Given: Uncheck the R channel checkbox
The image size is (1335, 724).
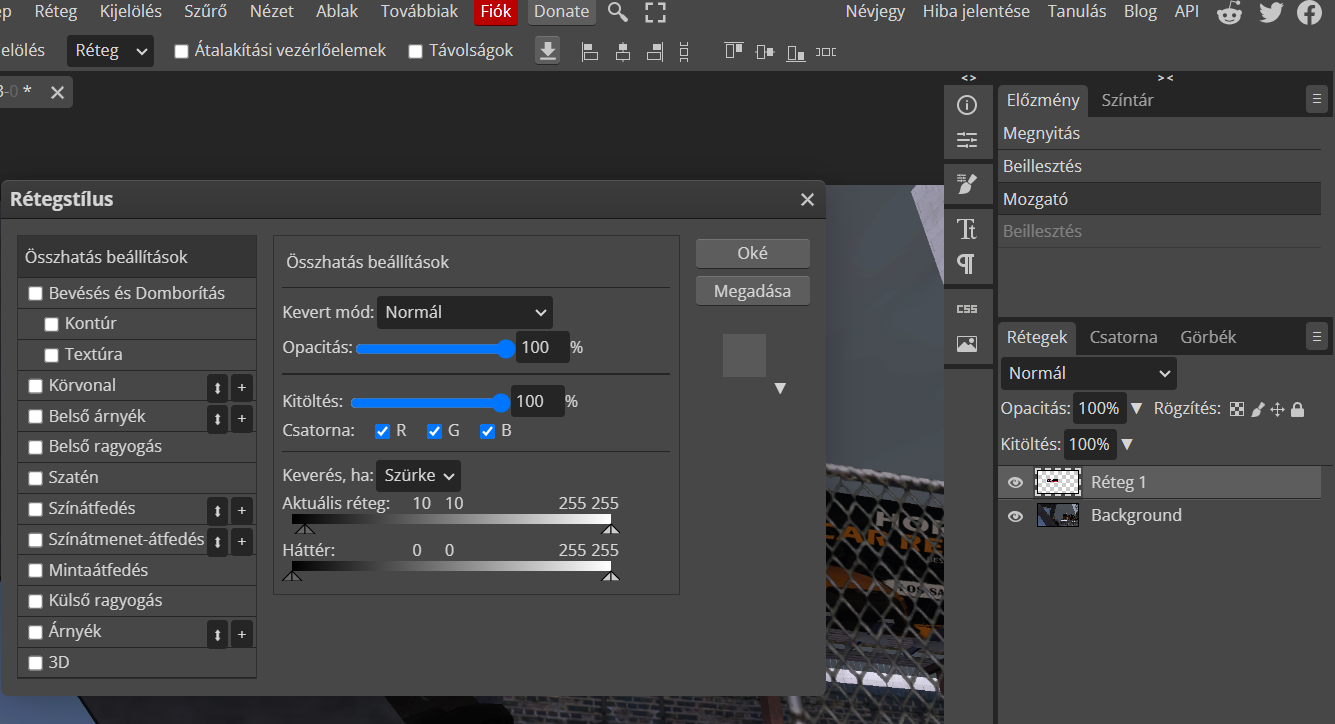Looking at the screenshot, I should tap(382, 431).
